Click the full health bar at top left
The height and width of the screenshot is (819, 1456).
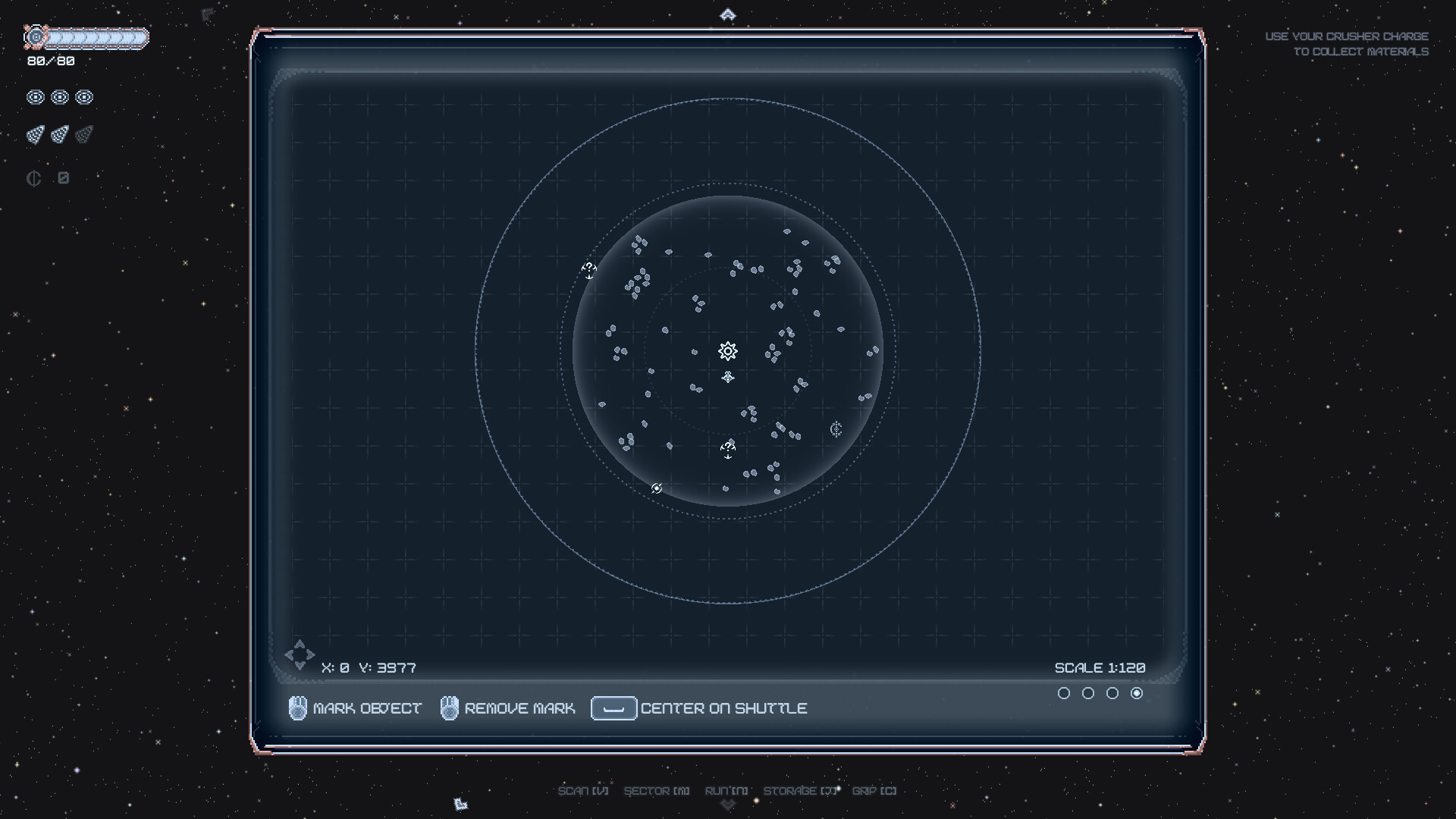87,36
